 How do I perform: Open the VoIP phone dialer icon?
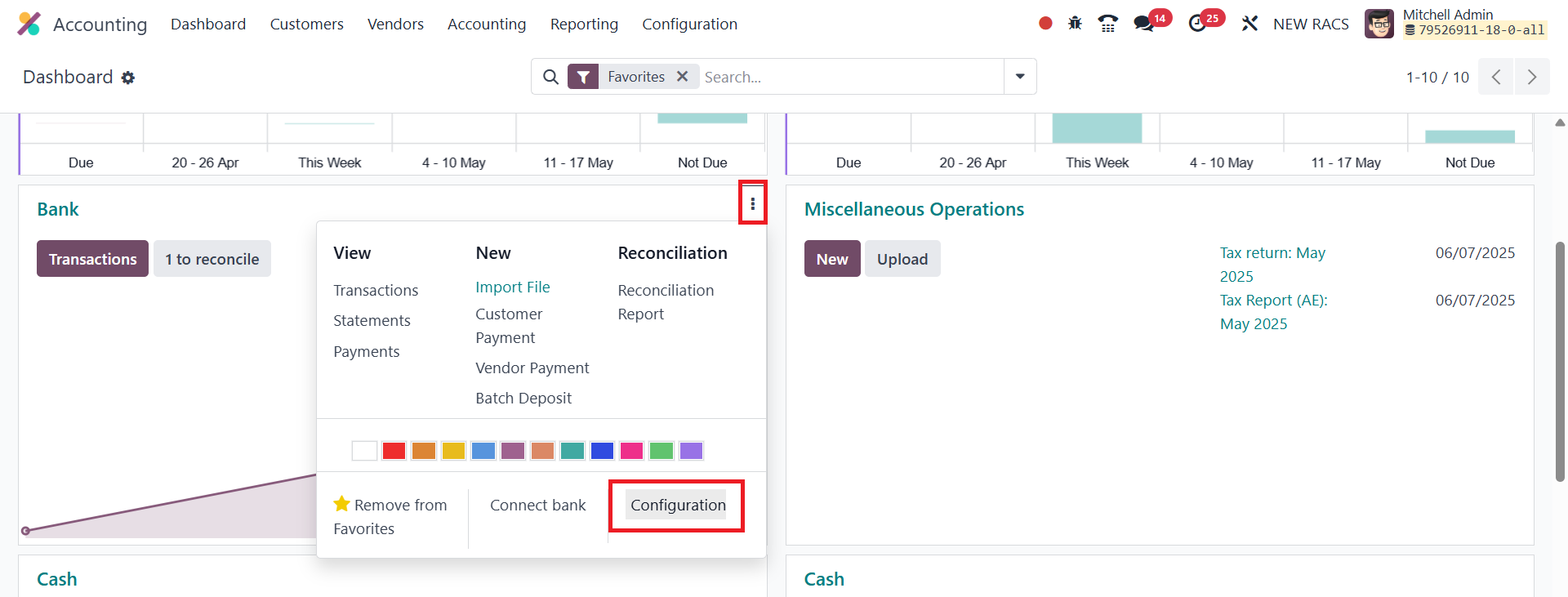coord(1108,24)
